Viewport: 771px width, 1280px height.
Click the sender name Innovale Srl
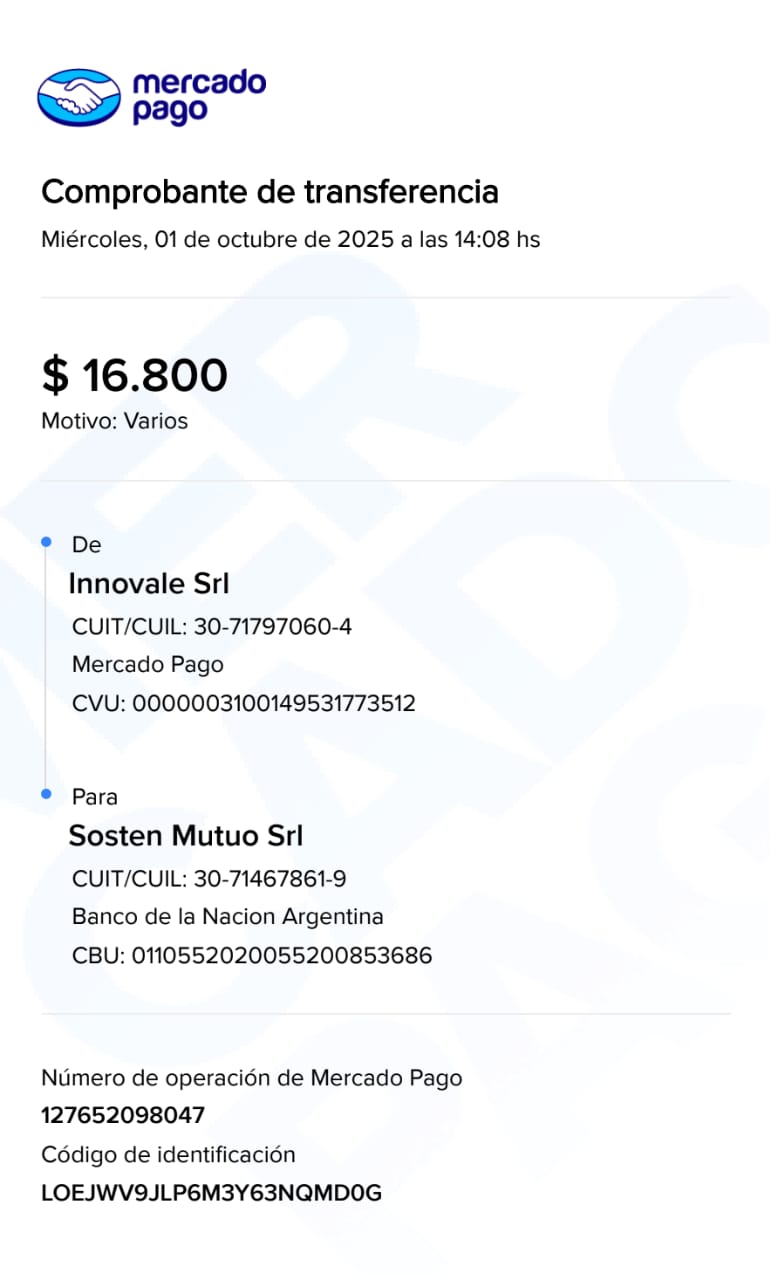point(148,583)
